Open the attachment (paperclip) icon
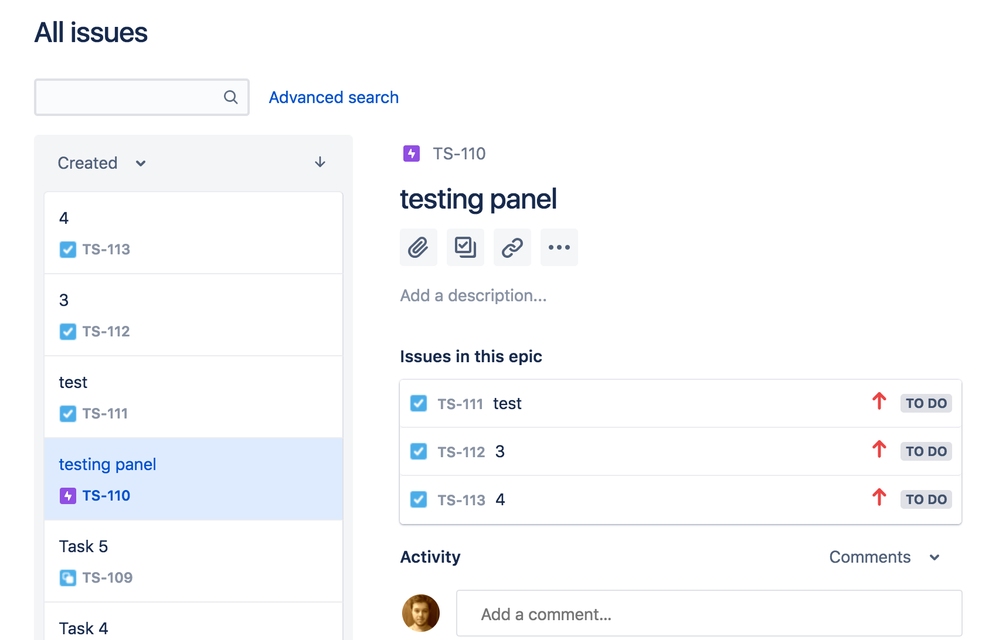This screenshot has width=999, height=640. [x=418, y=247]
